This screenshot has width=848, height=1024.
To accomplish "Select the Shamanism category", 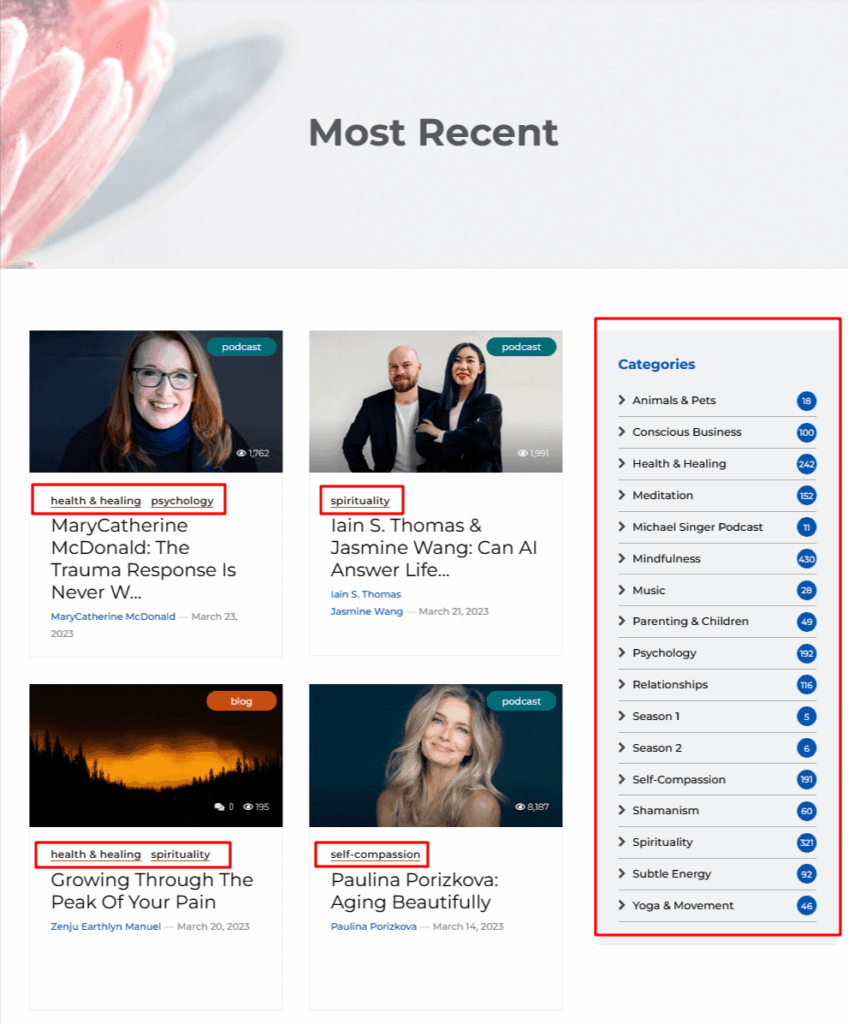I will click(668, 811).
